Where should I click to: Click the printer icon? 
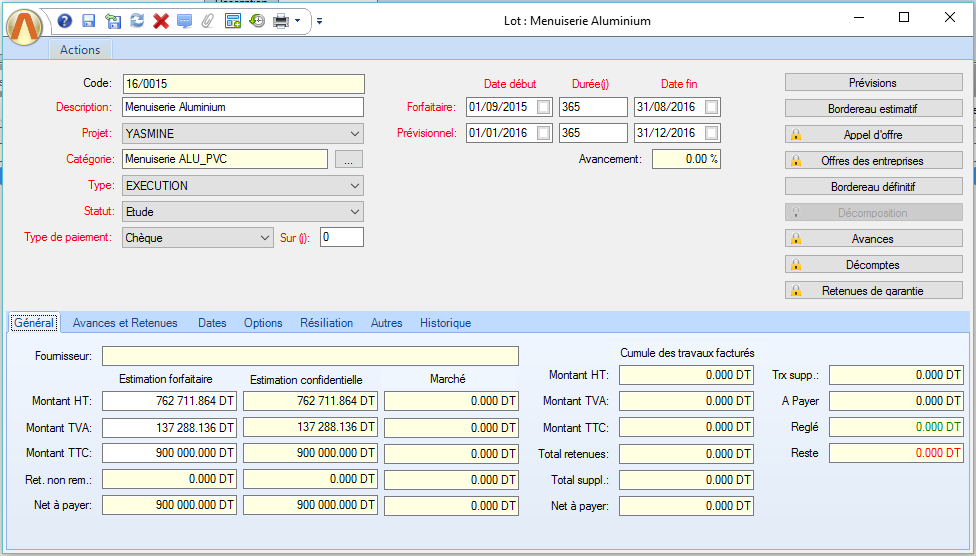click(x=281, y=21)
